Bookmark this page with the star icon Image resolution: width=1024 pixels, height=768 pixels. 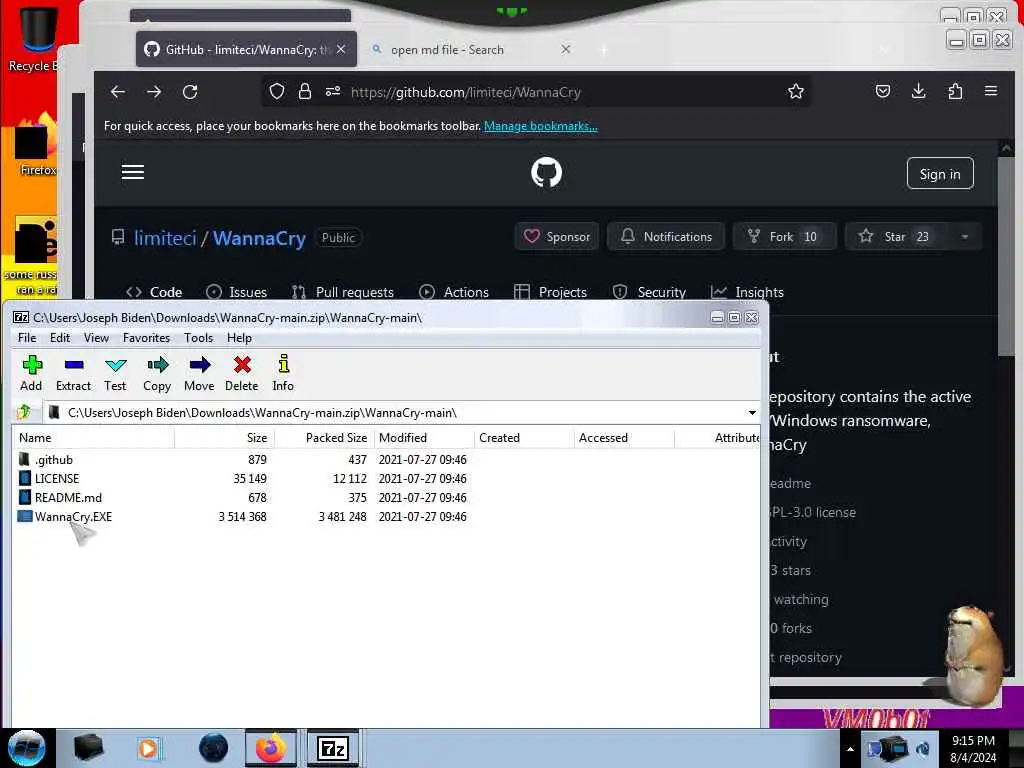[795, 91]
